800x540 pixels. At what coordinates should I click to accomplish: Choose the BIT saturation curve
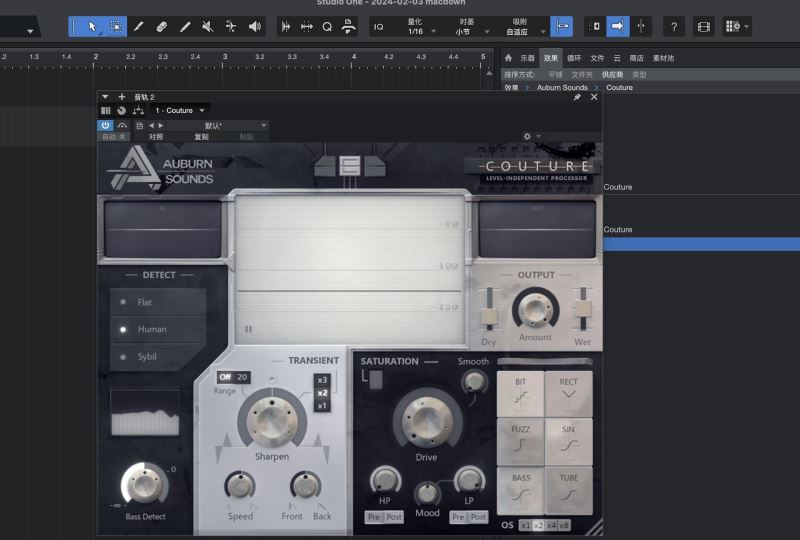coord(520,393)
